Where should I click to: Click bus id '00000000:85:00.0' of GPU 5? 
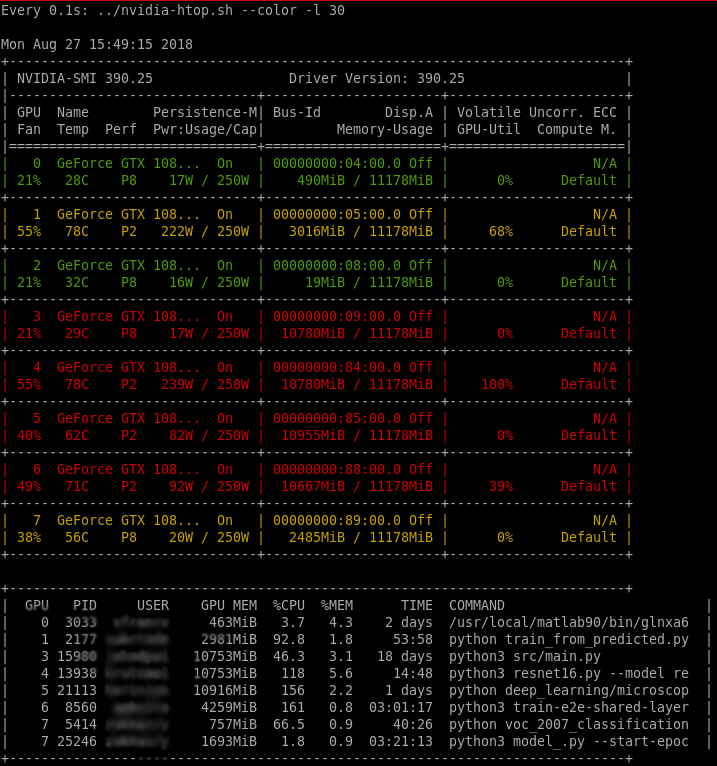point(337,419)
